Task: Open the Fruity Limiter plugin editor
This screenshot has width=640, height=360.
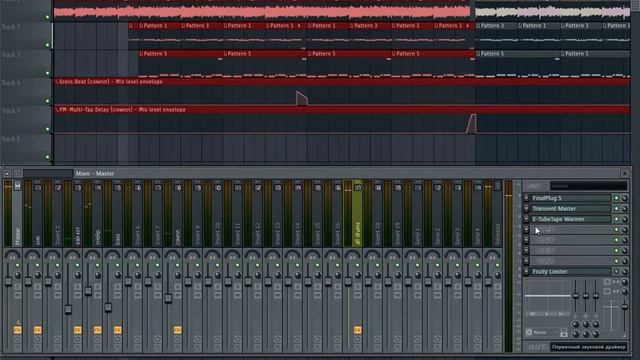Action: coord(571,271)
